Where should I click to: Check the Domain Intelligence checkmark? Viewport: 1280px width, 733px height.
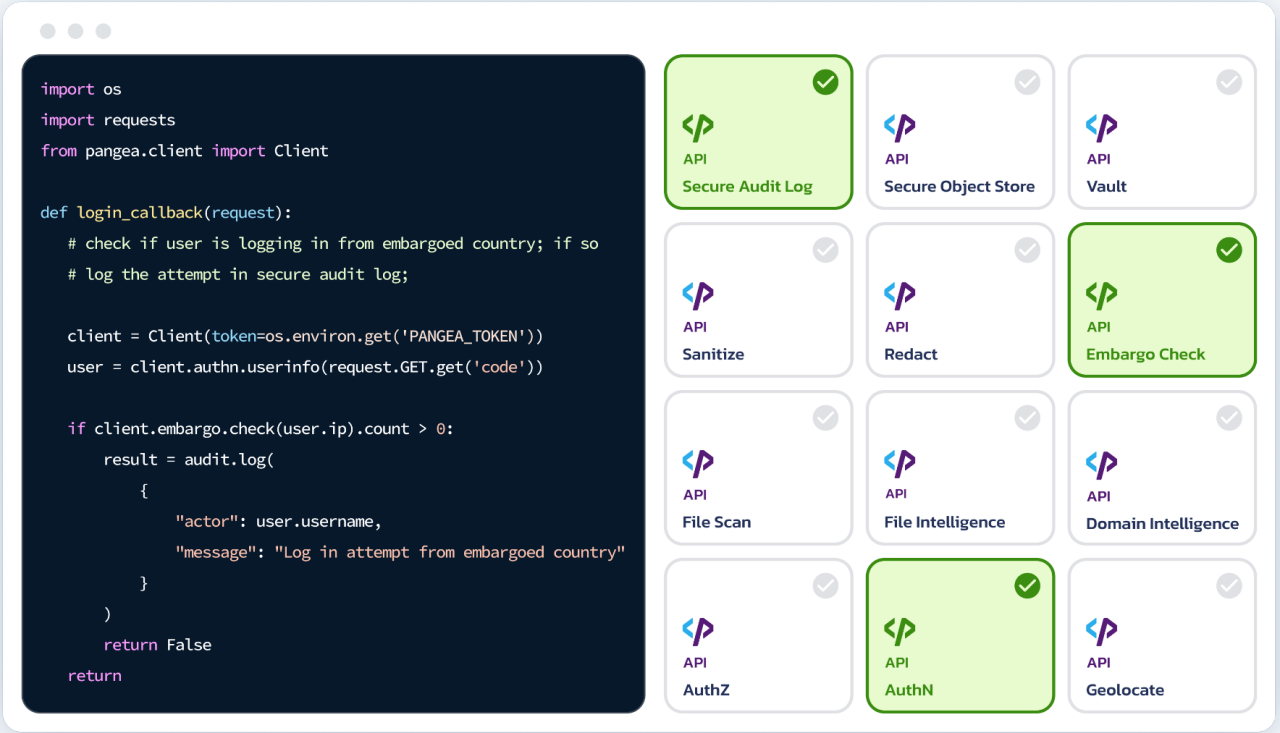(x=1229, y=418)
